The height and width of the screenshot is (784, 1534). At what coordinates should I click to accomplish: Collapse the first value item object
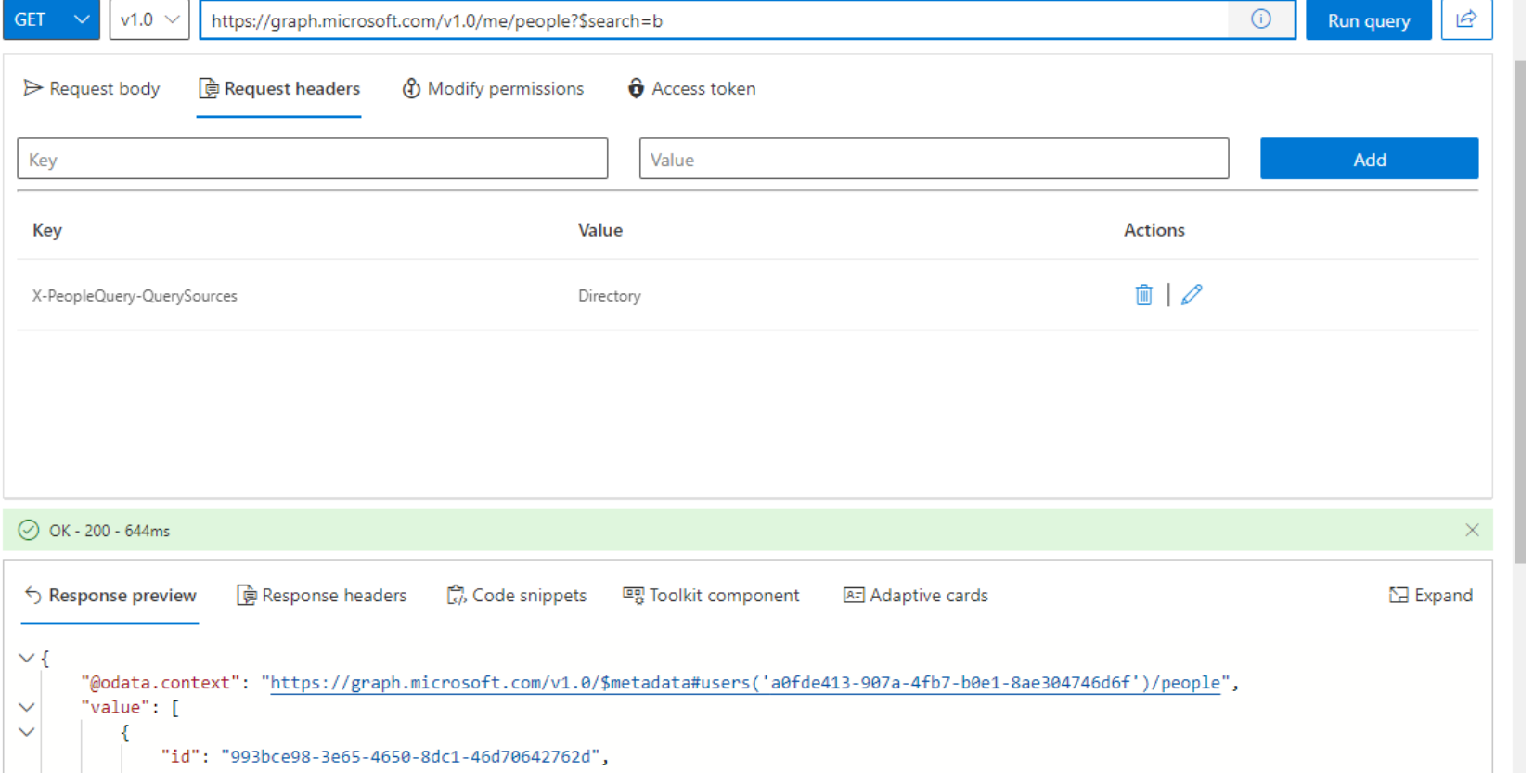pyautogui.click(x=27, y=732)
